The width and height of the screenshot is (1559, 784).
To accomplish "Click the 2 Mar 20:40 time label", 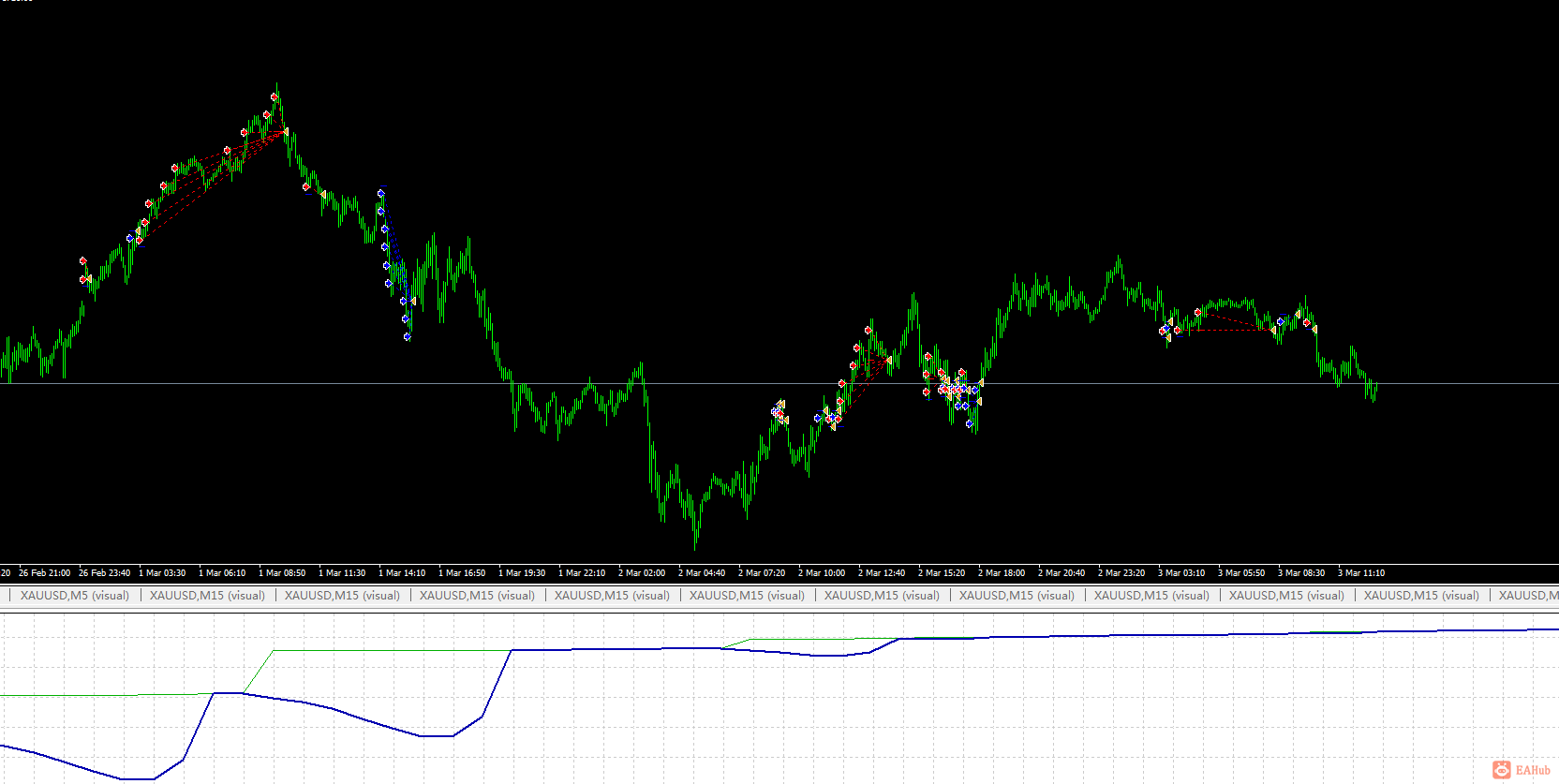I will click(1062, 573).
